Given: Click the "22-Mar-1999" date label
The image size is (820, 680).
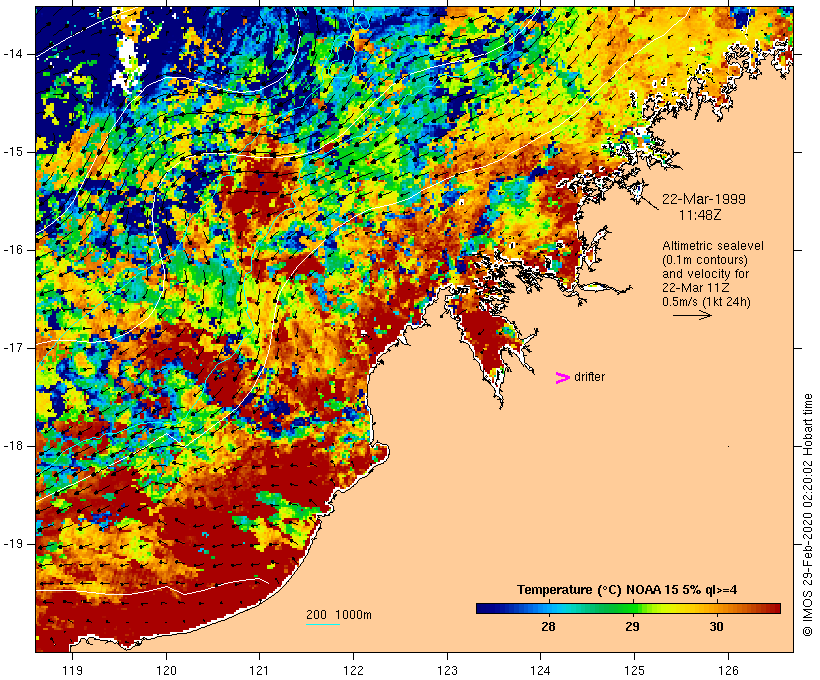Looking at the screenshot, I should click(704, 199).
